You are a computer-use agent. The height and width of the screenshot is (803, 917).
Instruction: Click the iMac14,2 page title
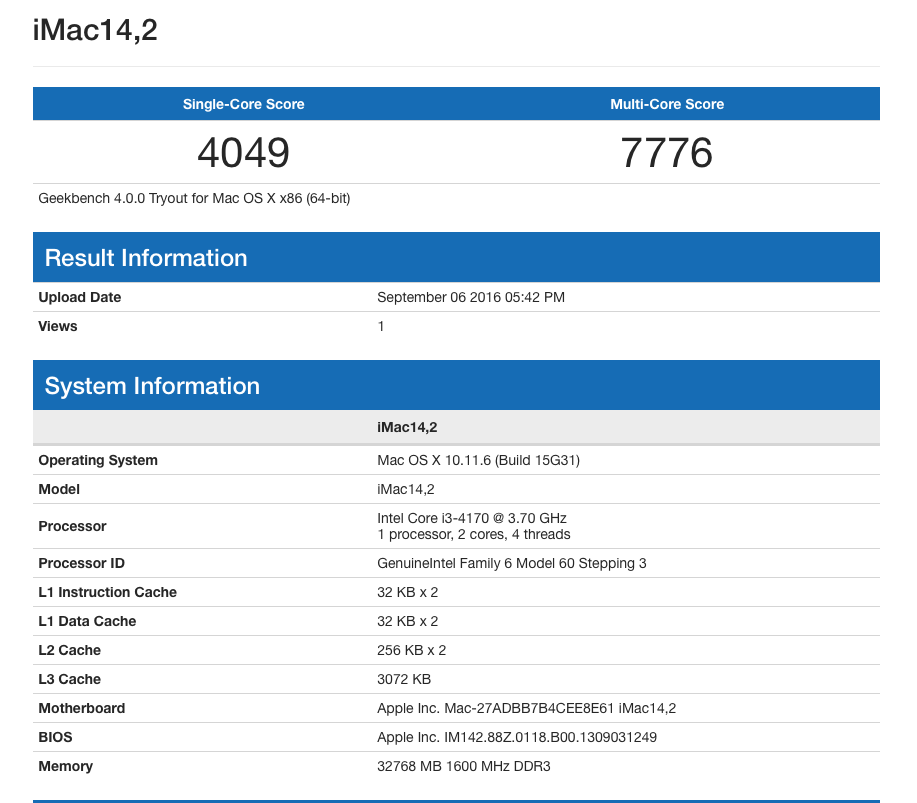pos(95,30)
